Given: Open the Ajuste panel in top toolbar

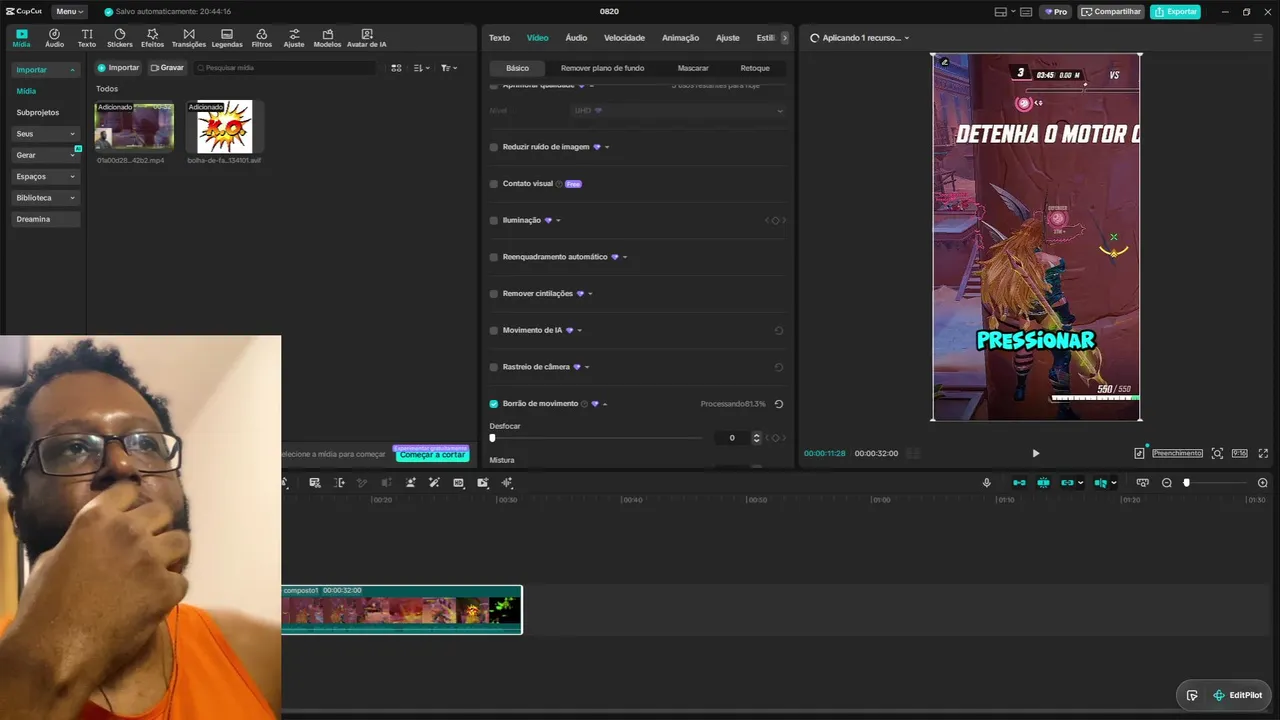Looking at the screenshot, I should (294, 38).
